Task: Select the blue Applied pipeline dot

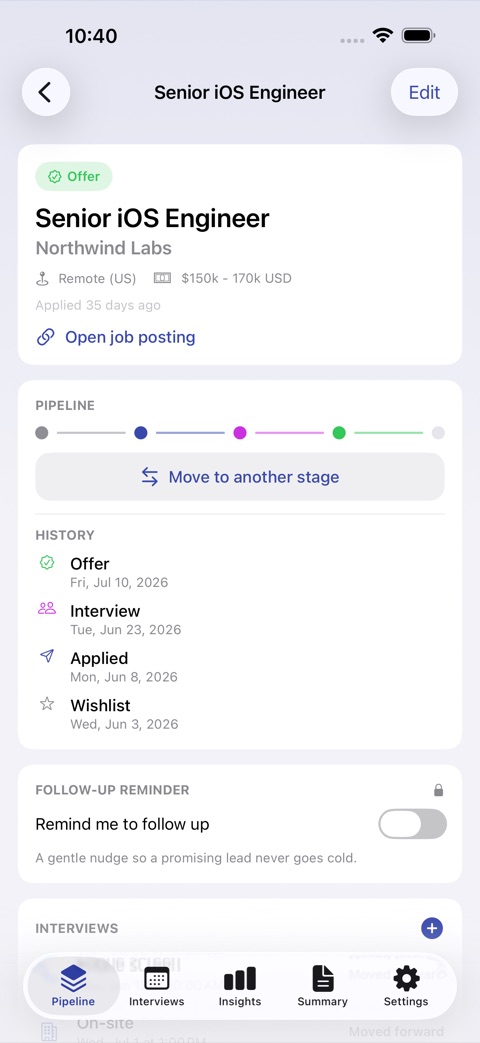Action: 140,433
